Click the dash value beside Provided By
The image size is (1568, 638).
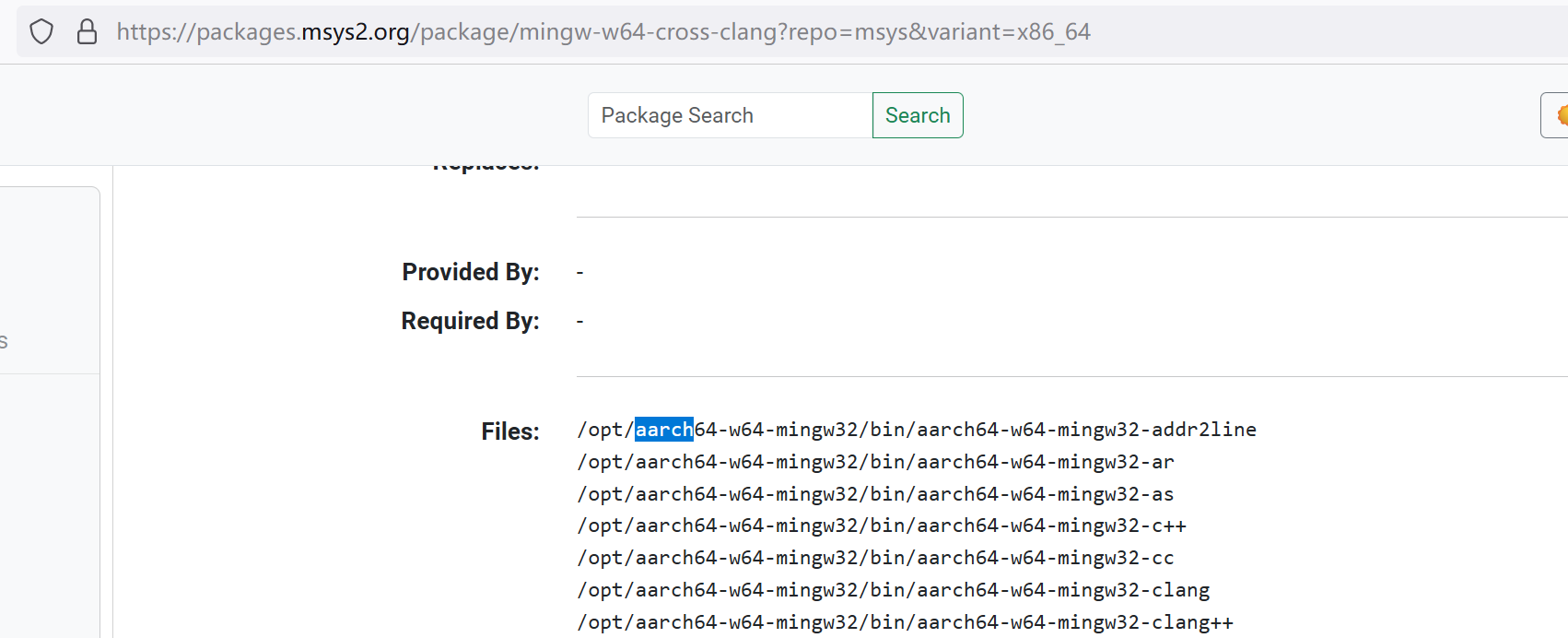coord(579,272)
